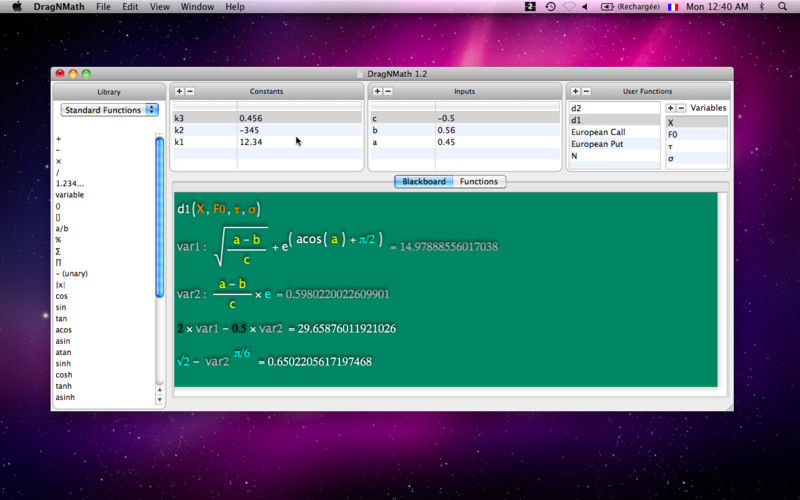The height and width of the screenshot is (500, 800).
Task: Select tanh in the library list
Action: pyautogui.click(x=64, y=386)
